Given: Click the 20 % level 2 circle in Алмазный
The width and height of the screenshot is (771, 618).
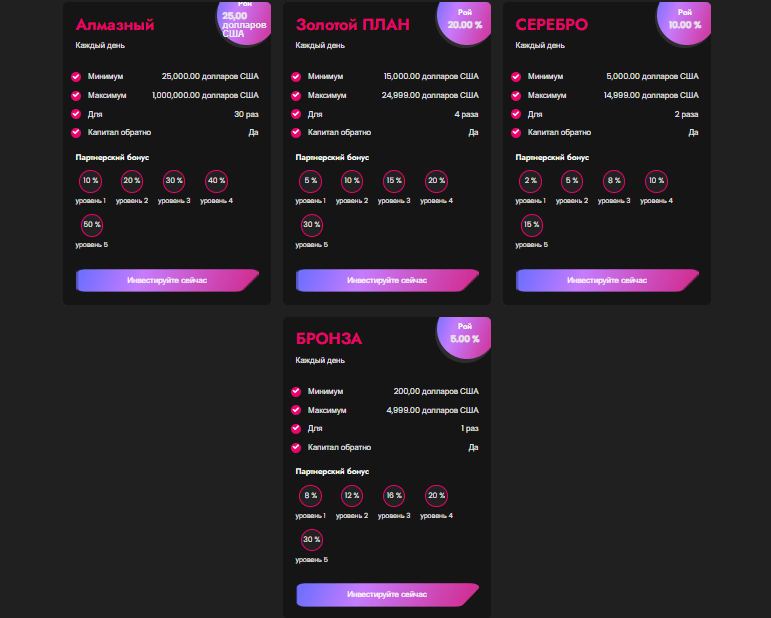Looking at the screenshot, I should 132,181.
